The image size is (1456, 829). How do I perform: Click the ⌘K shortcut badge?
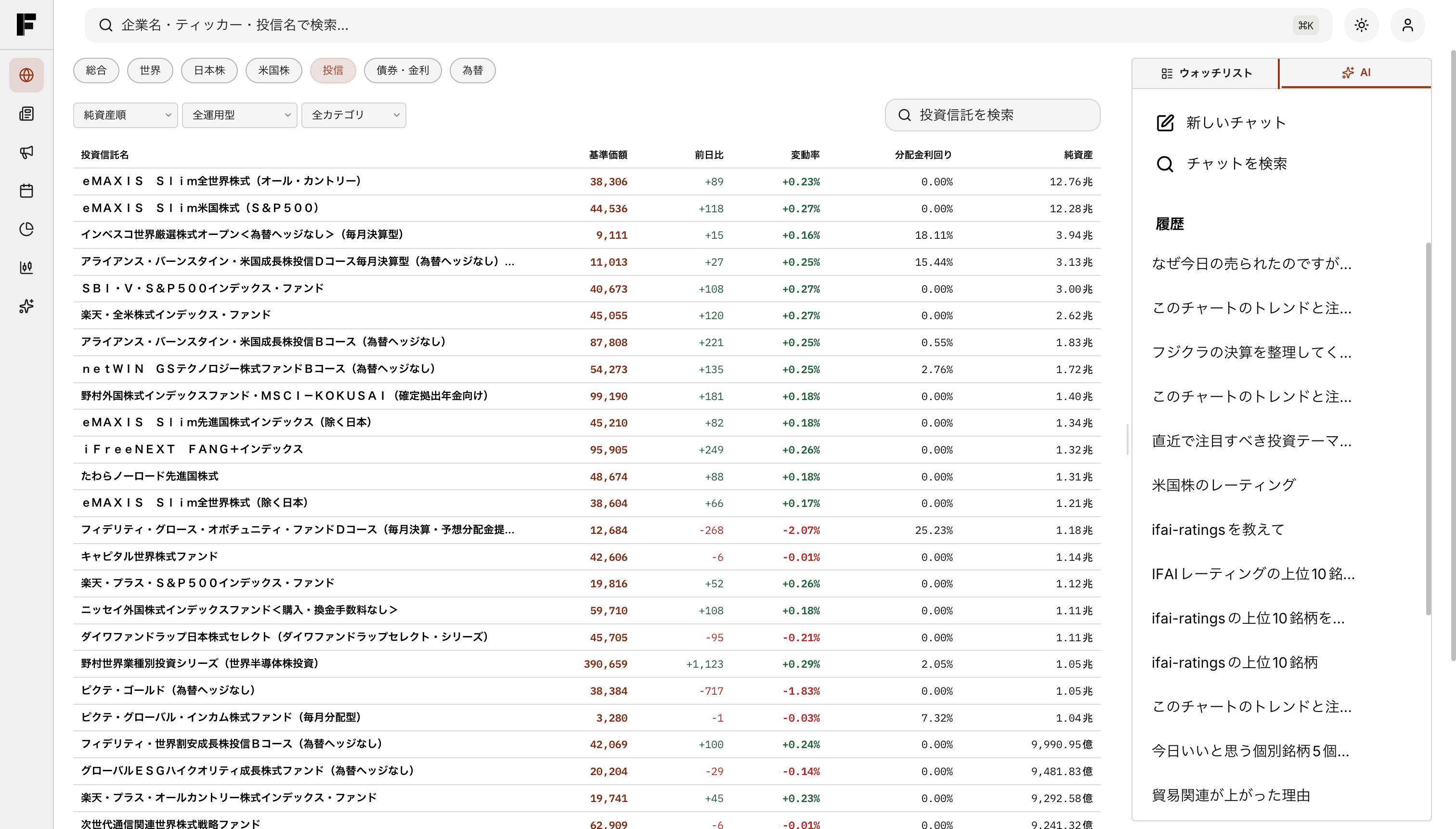tap(1305, 25)
